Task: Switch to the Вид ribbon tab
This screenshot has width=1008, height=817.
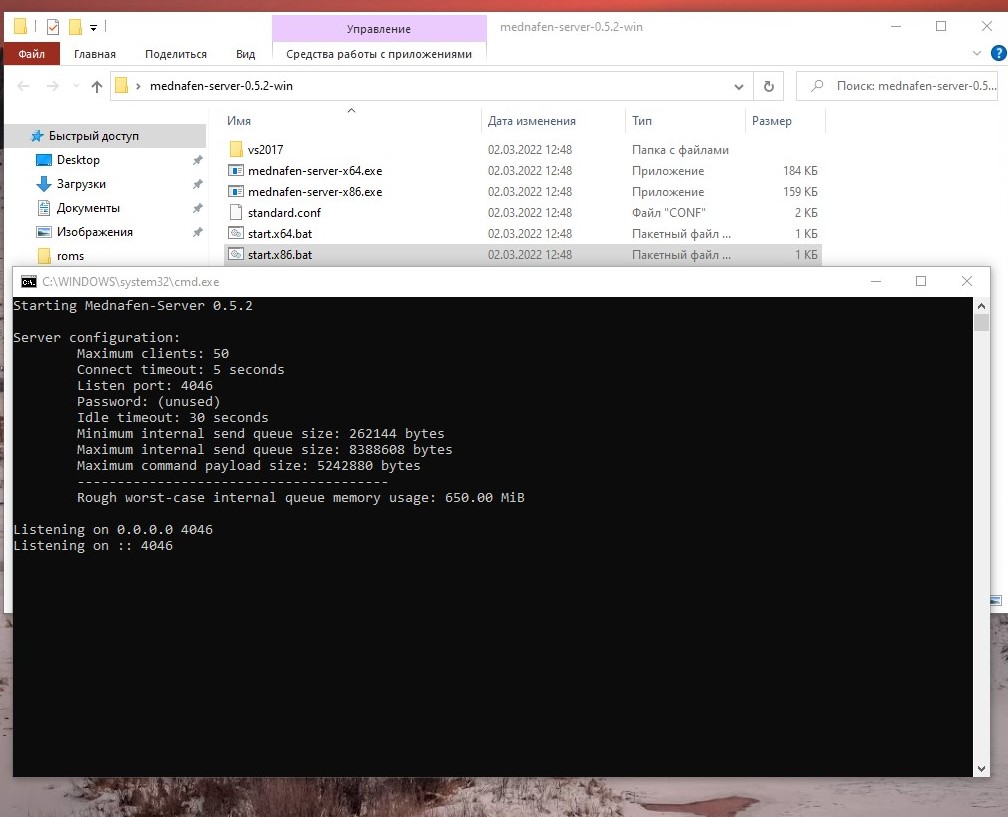Action: (245, 54)
